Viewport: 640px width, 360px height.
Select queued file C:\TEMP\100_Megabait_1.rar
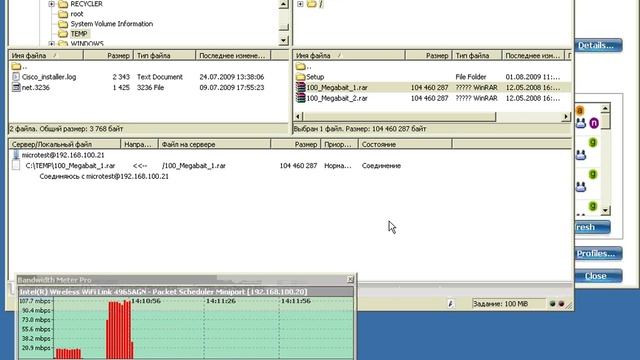[x=70, y=166]
